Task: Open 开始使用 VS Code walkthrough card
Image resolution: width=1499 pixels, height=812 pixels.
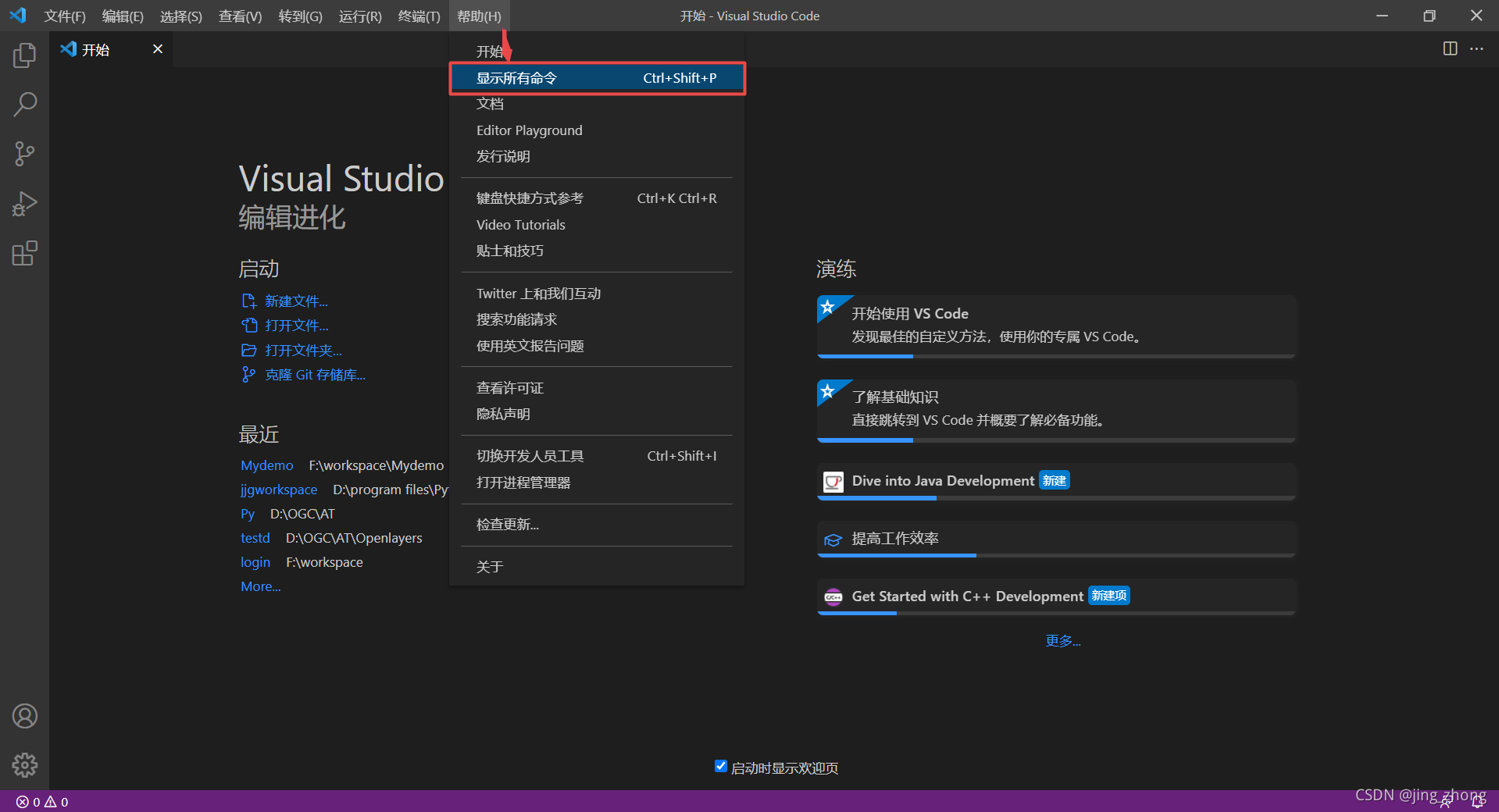Action: (x=1056, y=326)
